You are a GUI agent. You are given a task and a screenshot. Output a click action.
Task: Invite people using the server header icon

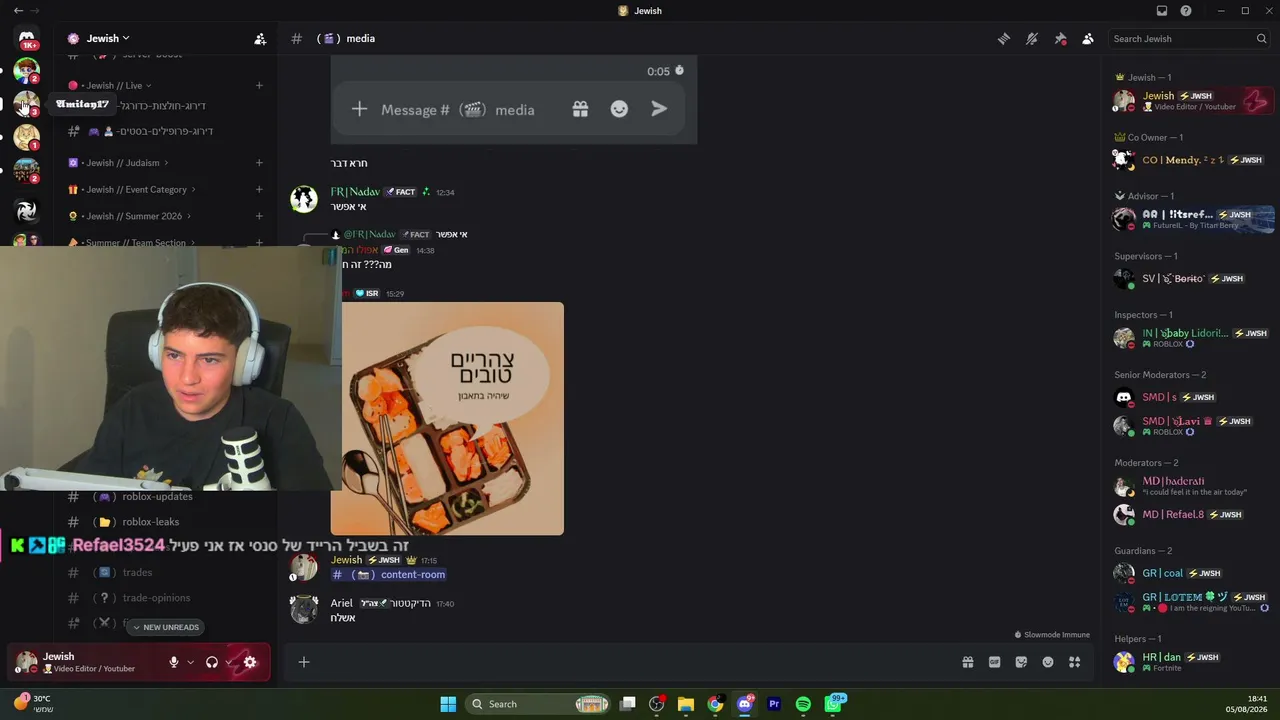(260, 39)
